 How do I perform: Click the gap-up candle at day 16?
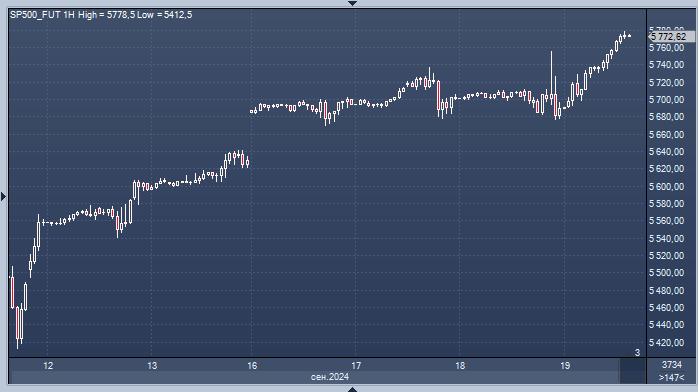coord(252,112)
